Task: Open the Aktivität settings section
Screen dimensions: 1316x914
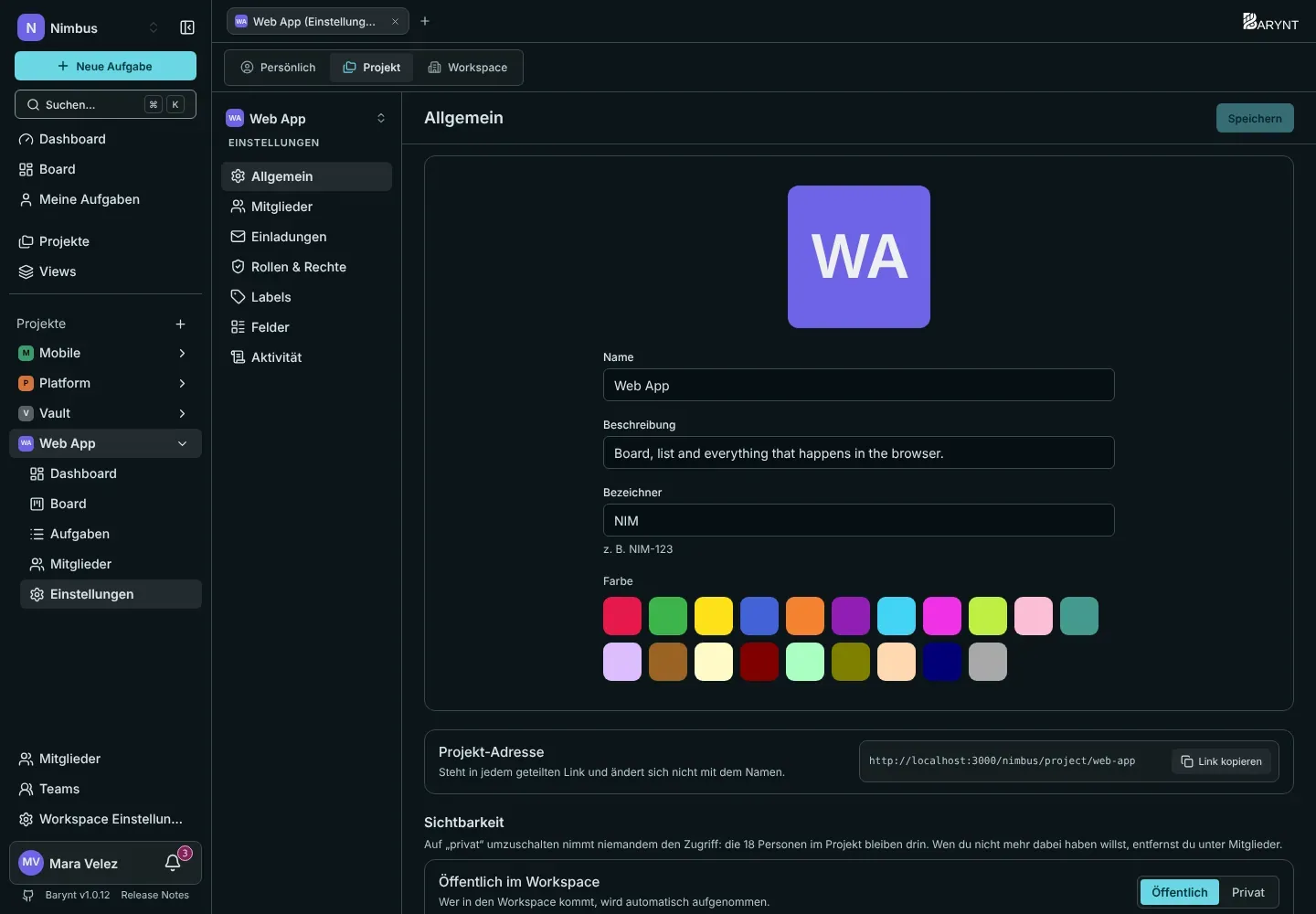Action: click(306, 357)
